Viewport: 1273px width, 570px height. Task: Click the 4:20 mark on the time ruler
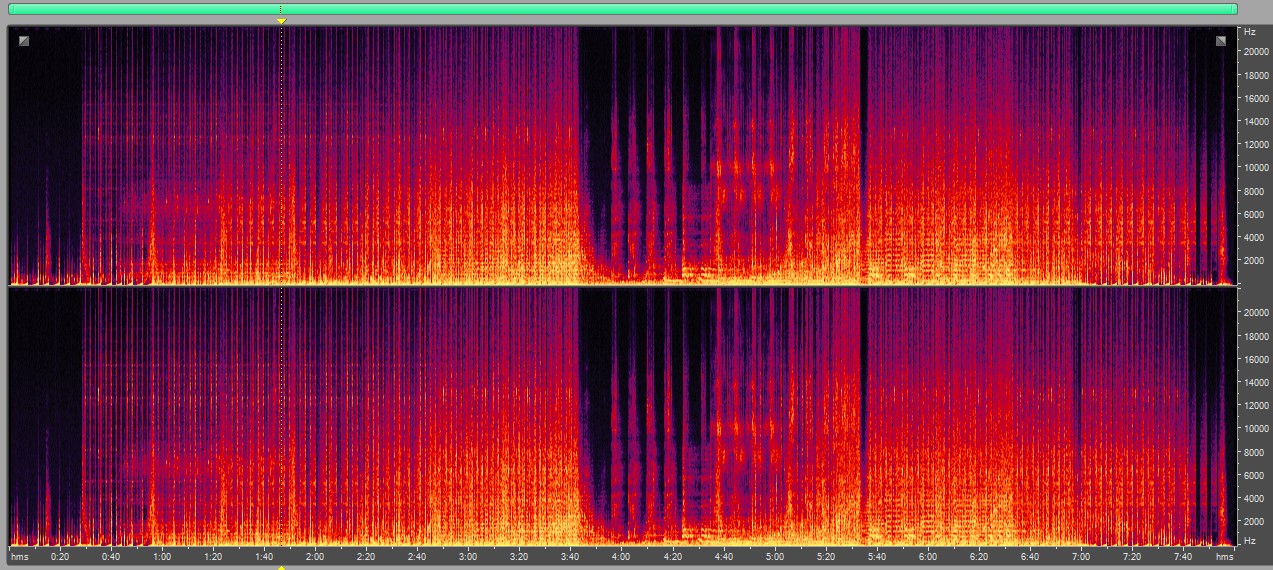[x=673, y=556]
